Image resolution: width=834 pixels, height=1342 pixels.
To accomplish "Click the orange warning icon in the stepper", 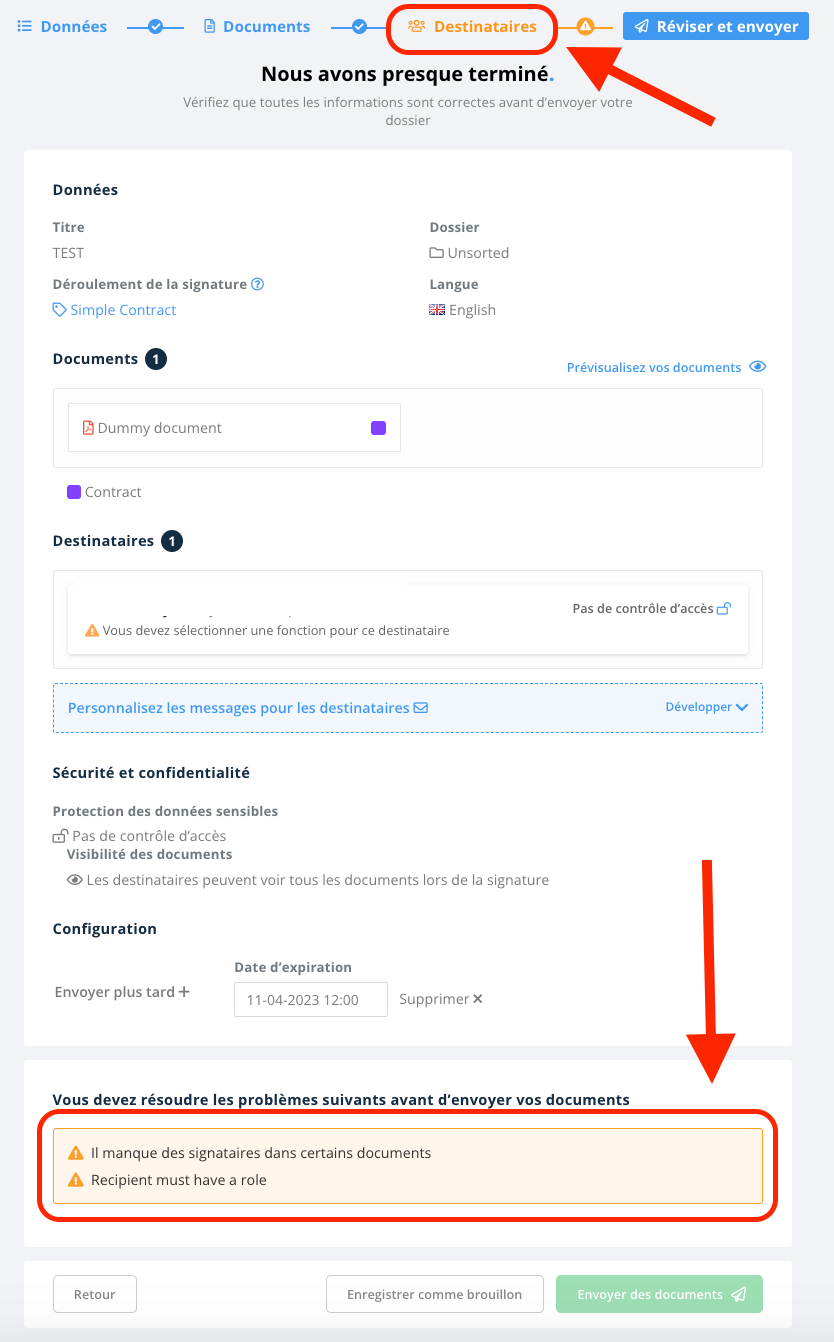I will [586, 27].
